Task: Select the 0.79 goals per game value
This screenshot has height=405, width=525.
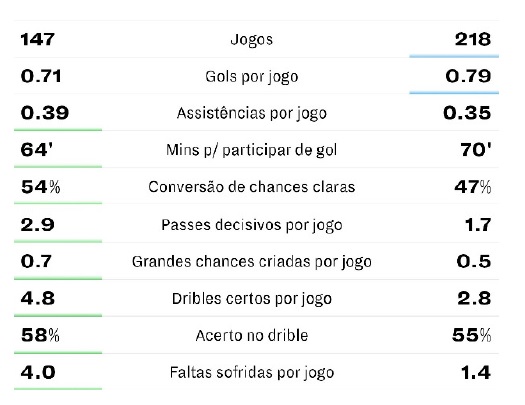Action: 468,76
